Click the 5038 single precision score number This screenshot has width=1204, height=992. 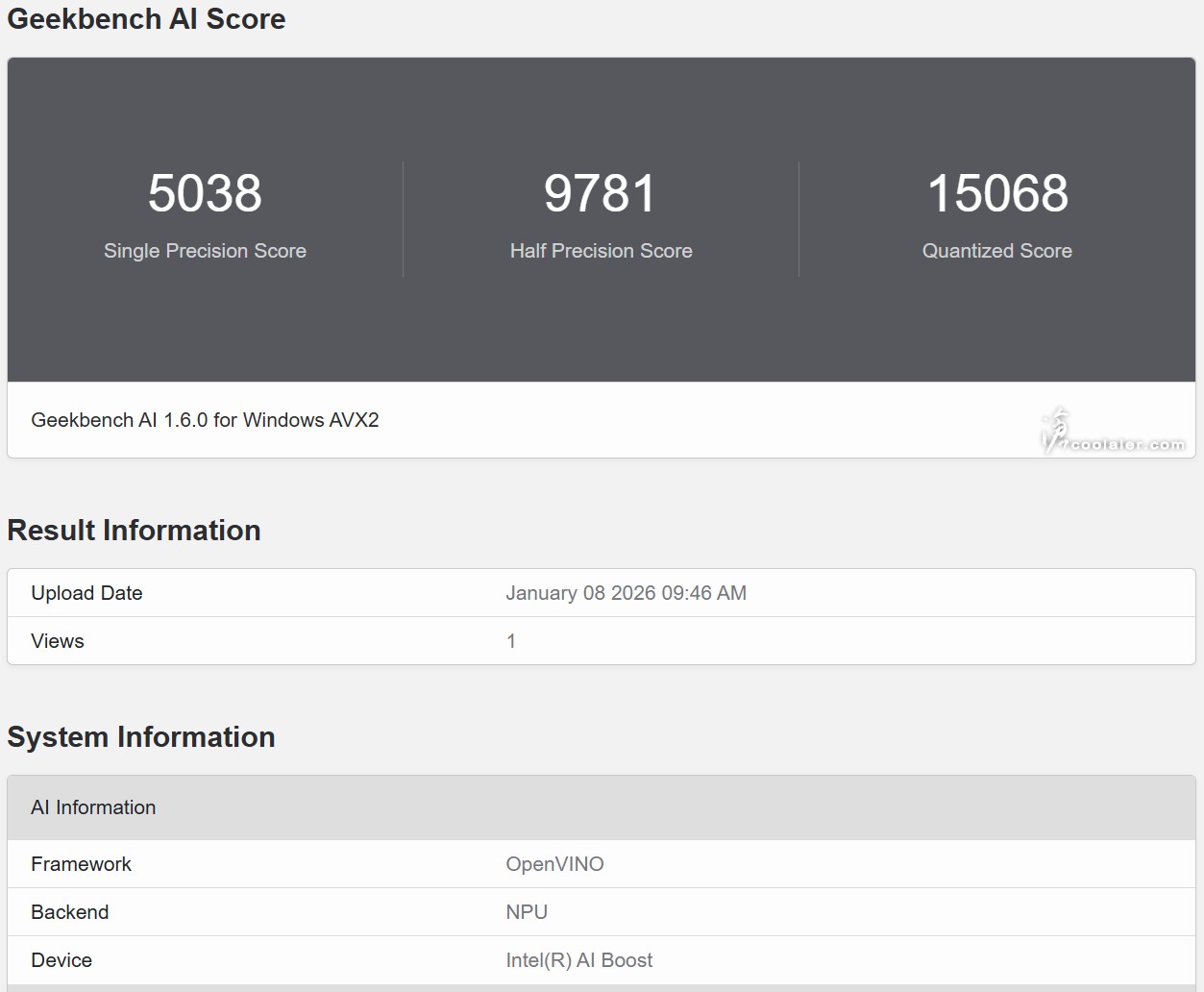205,193
